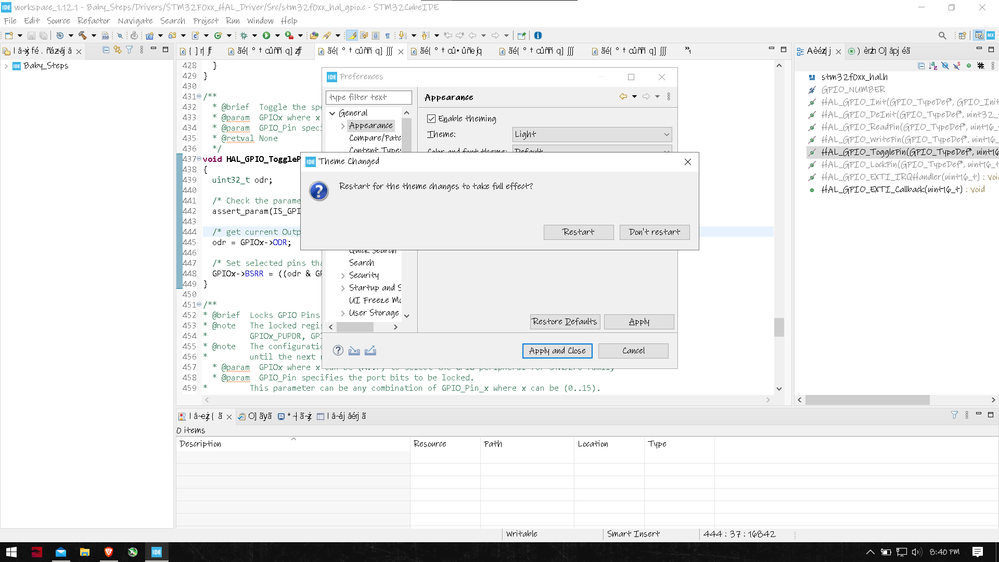
Task: Open the Navigate menu
Action: click(x=135, y=20)
